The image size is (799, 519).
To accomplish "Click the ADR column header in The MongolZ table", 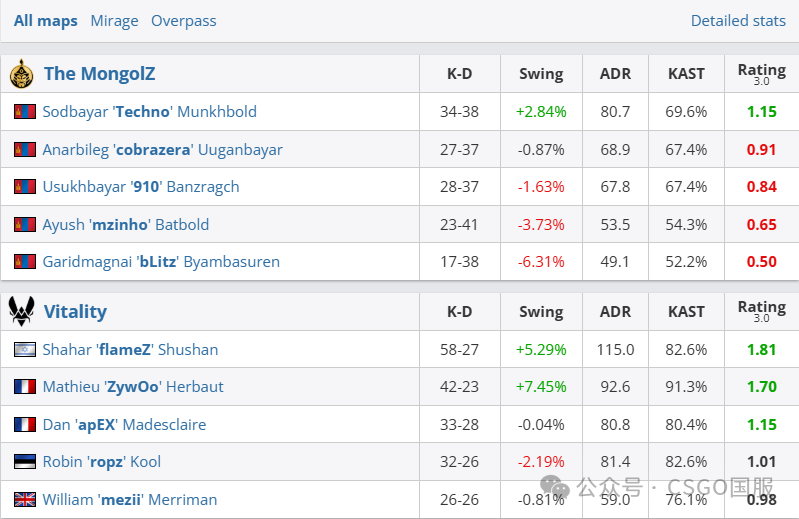I will tap(615, 74).
